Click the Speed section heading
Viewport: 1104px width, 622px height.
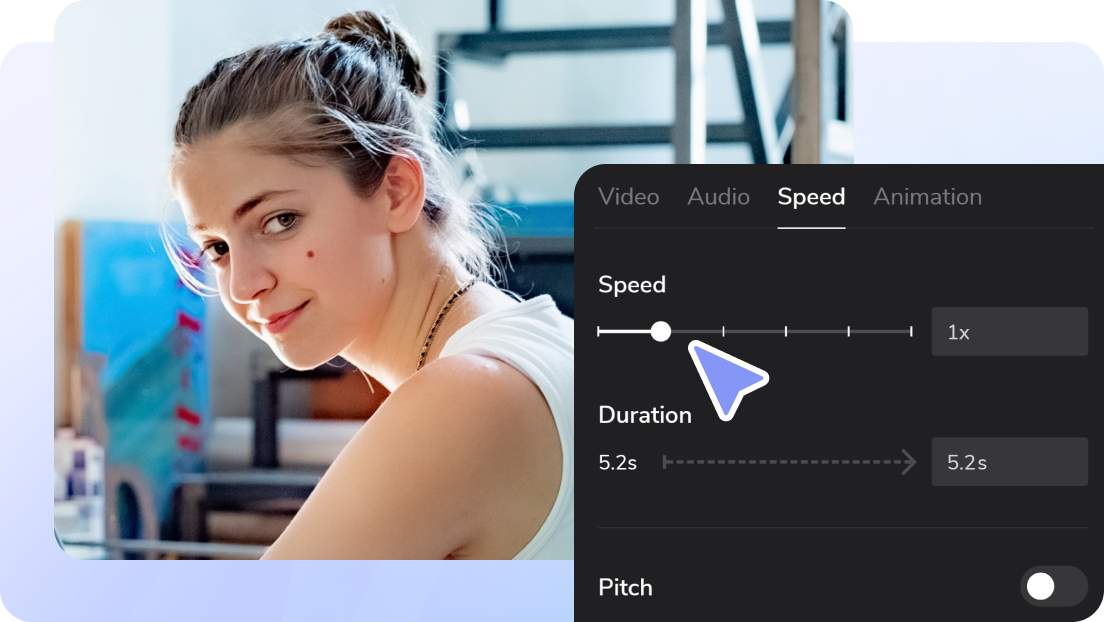632,285
